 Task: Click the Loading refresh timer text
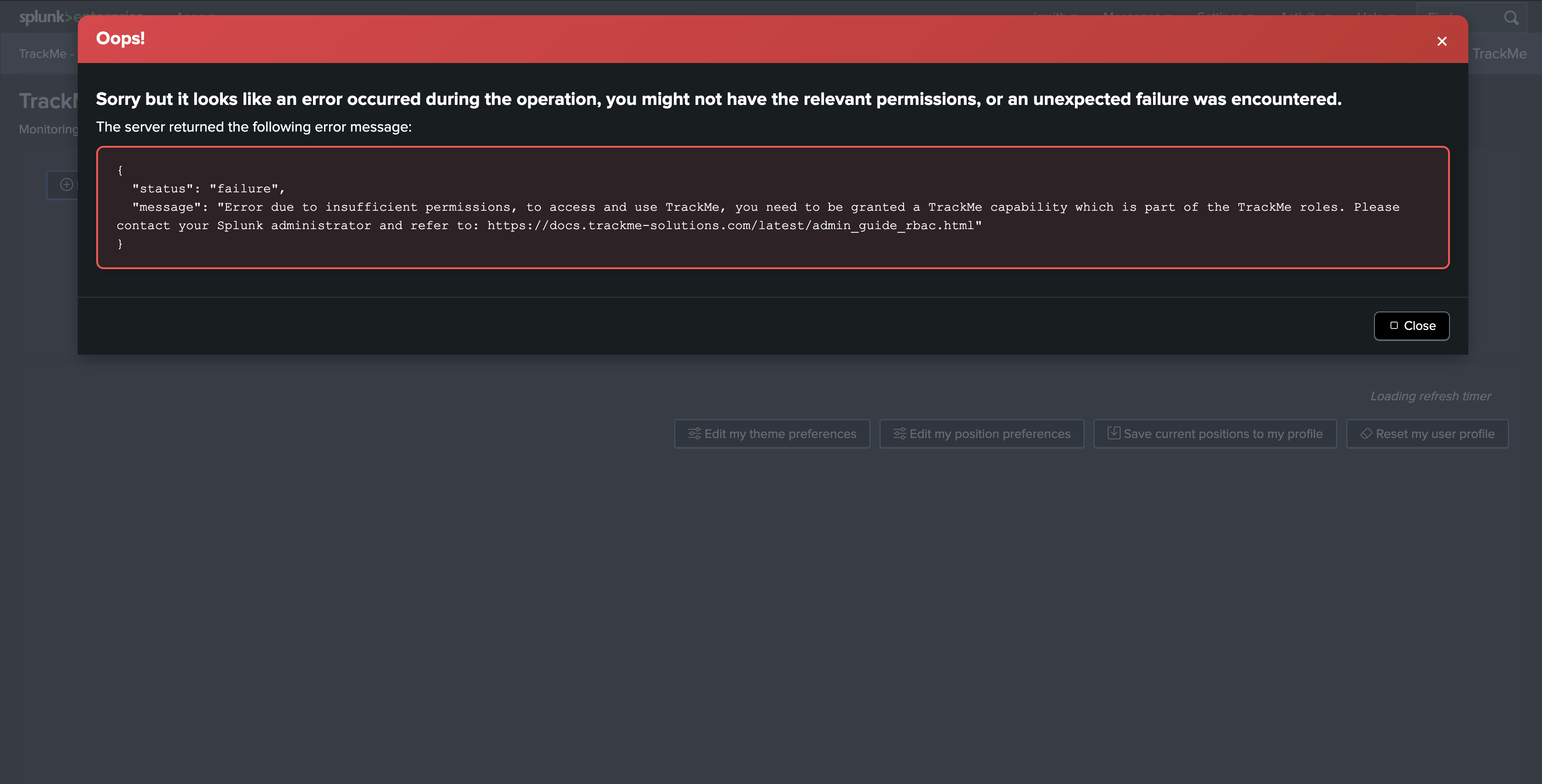(1430, 396)
